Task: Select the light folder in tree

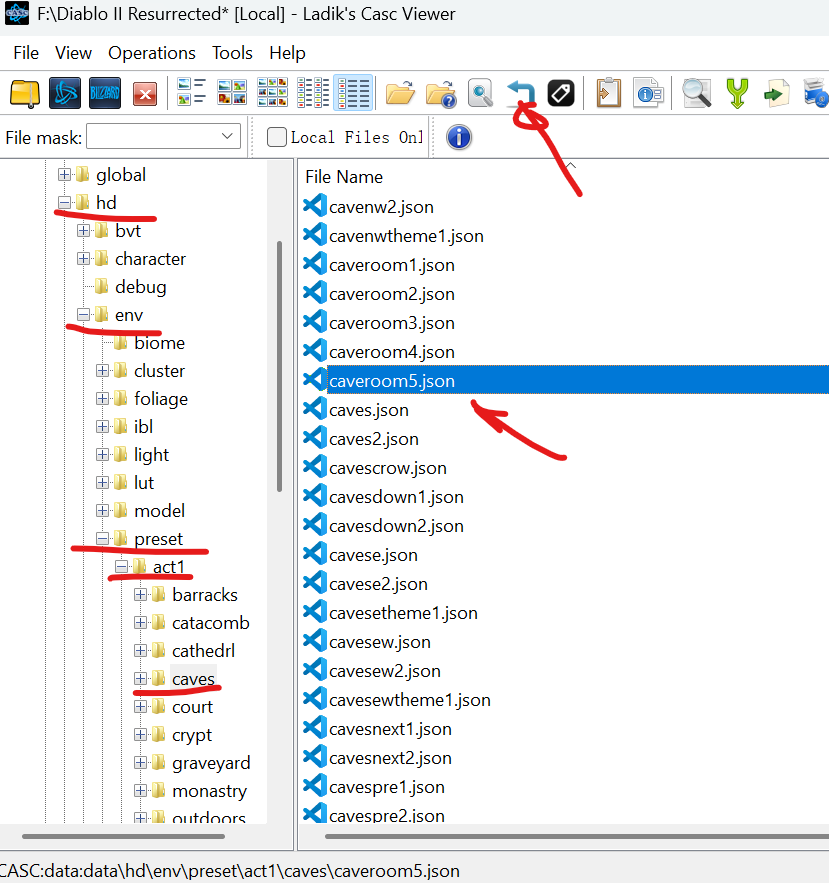Action: [x=151, y=454]
